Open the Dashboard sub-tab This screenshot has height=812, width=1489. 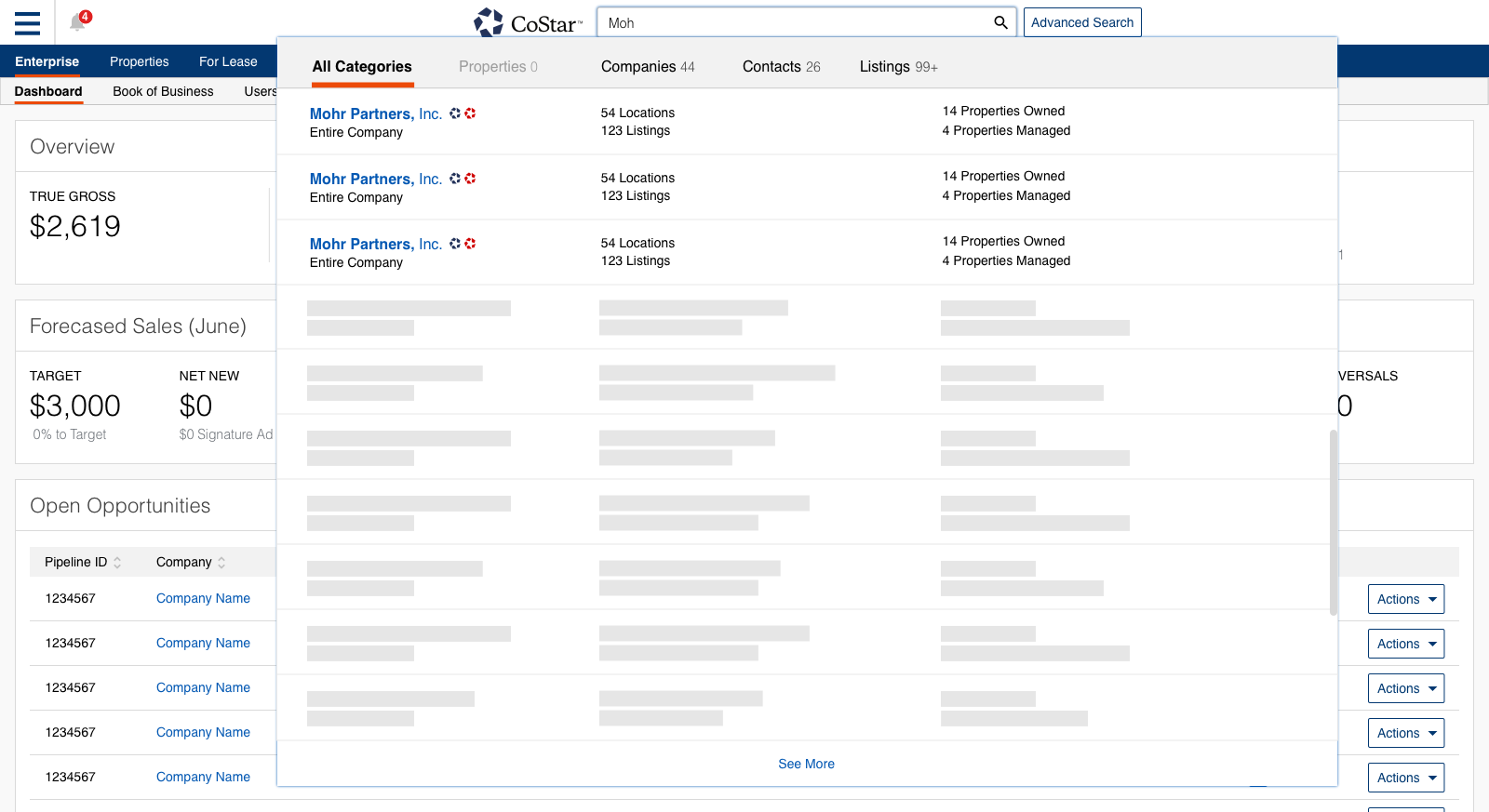[48, 91]
